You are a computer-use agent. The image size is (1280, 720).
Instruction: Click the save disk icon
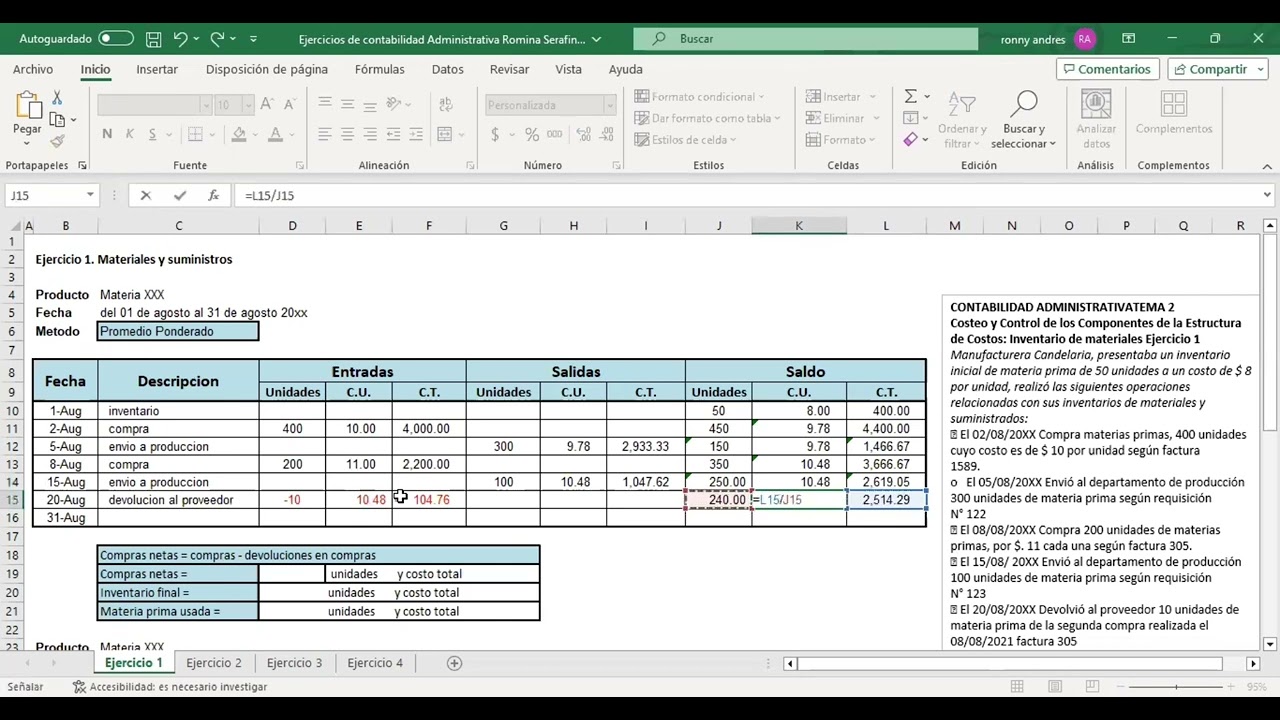click(153, 39)
